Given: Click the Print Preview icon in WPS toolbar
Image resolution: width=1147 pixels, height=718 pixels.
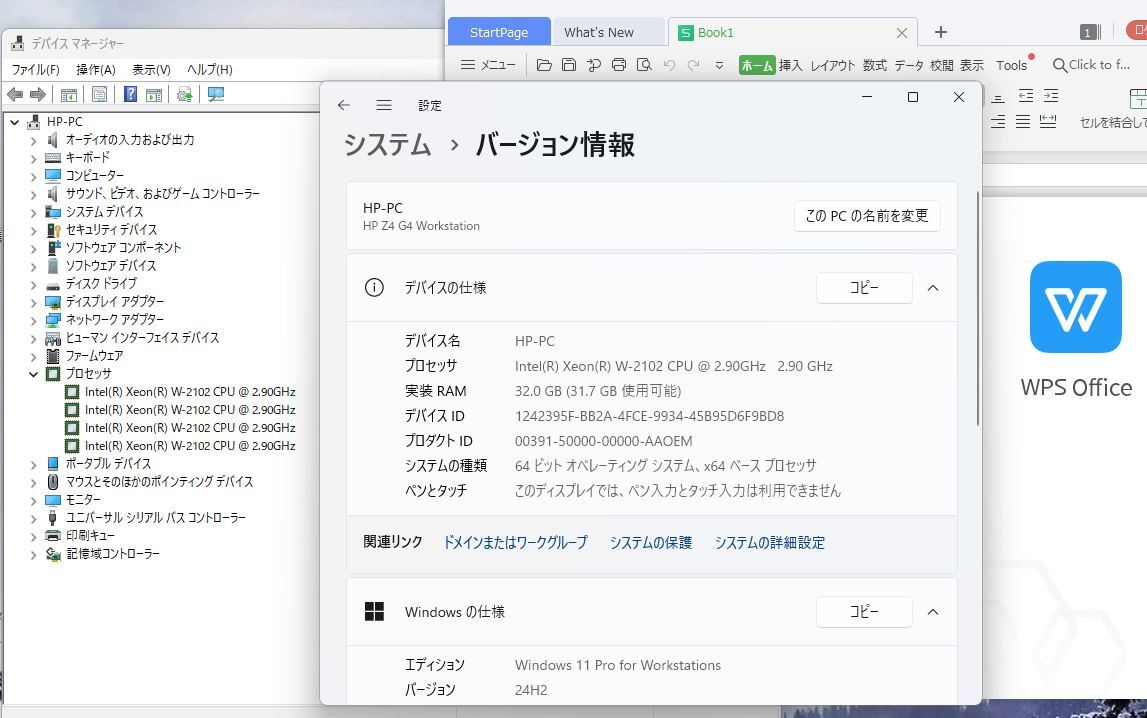Looking at the screenshot, I should 644,64.
